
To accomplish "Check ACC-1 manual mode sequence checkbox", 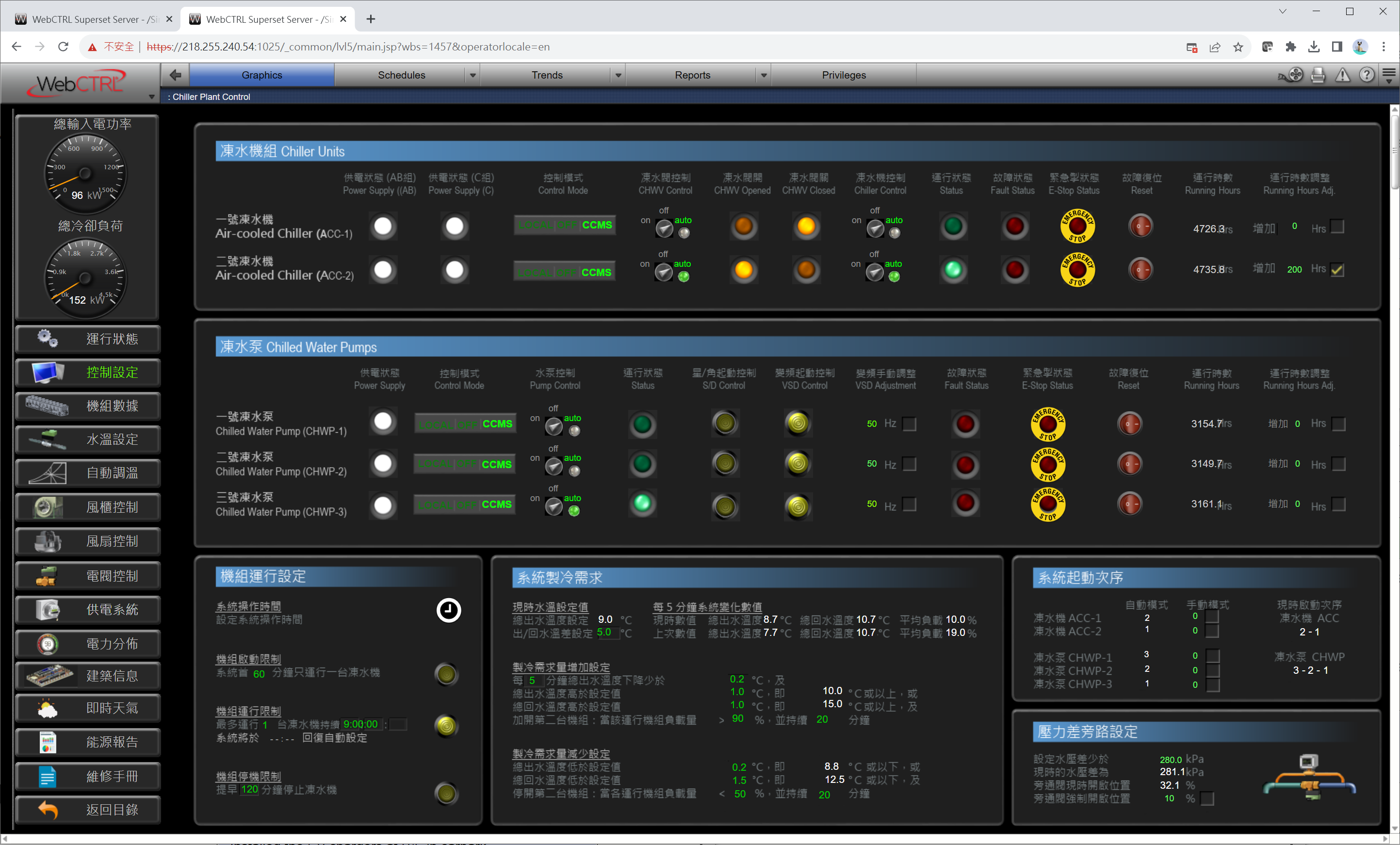I will point(1212,617).
